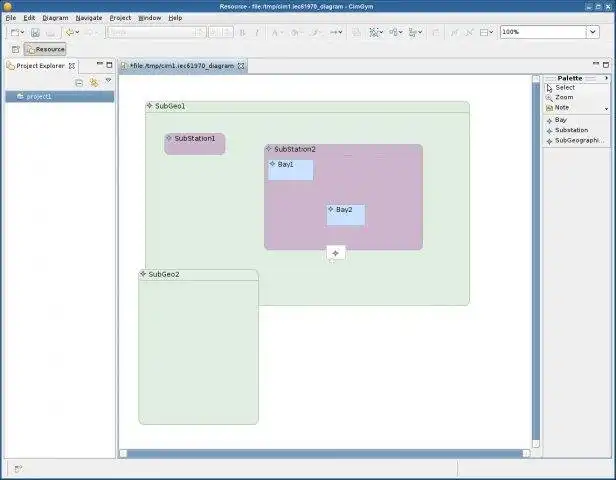Select the Bay2 box

click(346, 215)
